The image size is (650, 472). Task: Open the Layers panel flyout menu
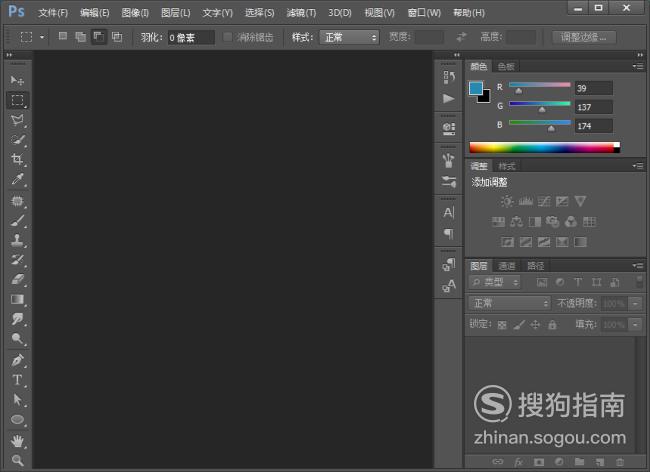638,266
